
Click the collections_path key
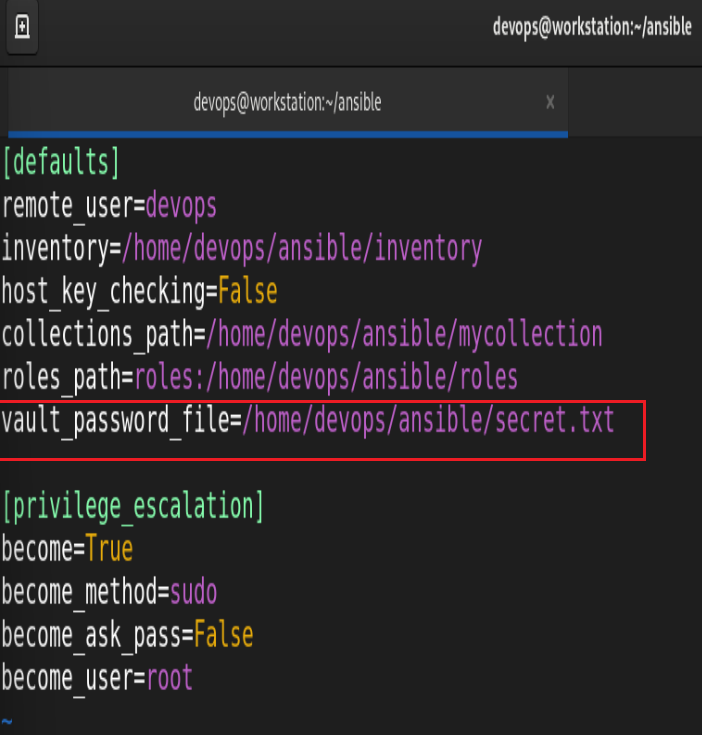(98, 335)
